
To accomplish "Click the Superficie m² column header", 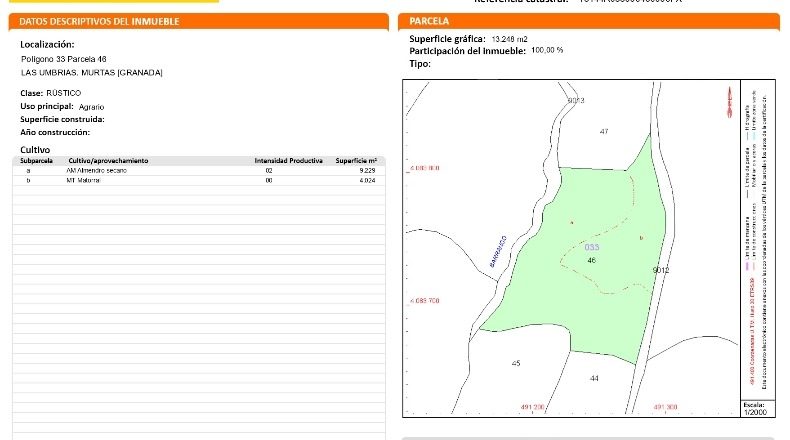I will click(x=356, y=161).
